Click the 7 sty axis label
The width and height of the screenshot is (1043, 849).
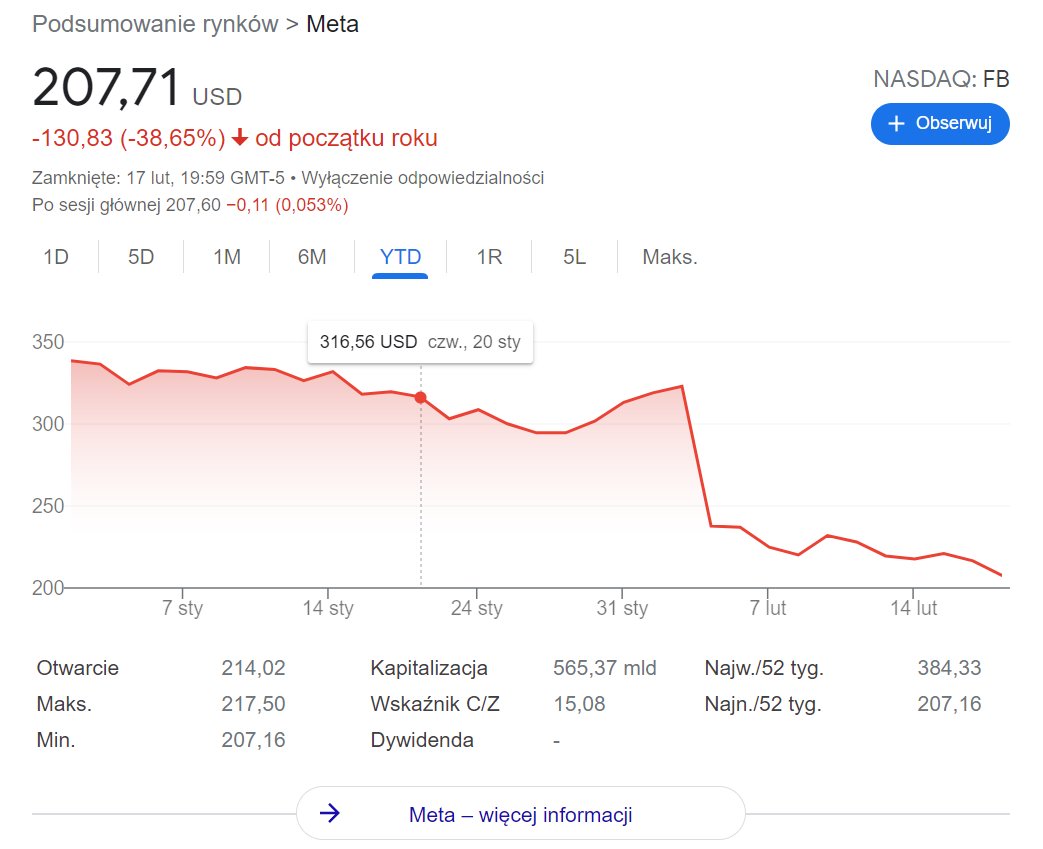(182, 608)
